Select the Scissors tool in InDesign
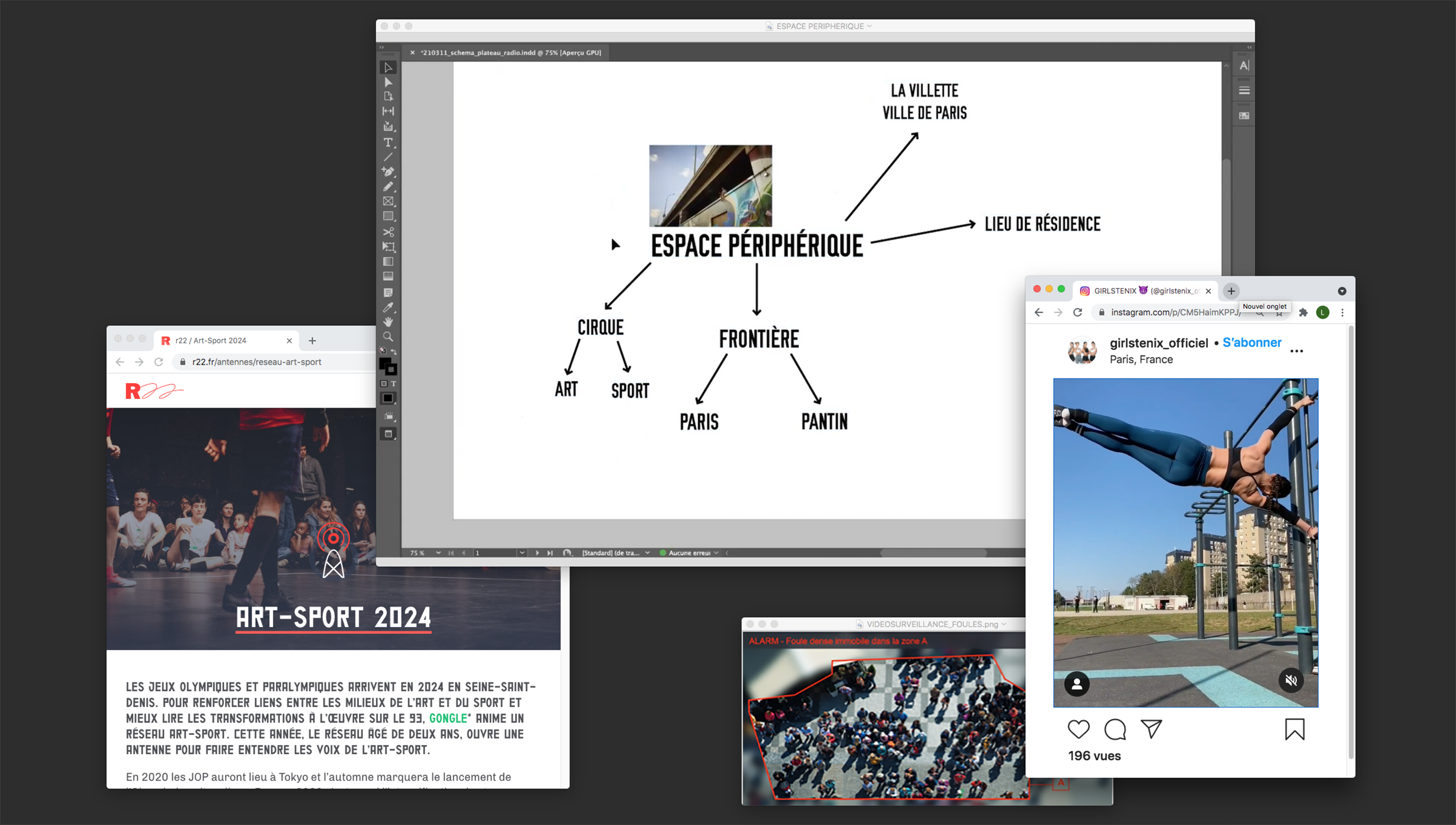Viewport: 1456px width, 825px height. 388,232
